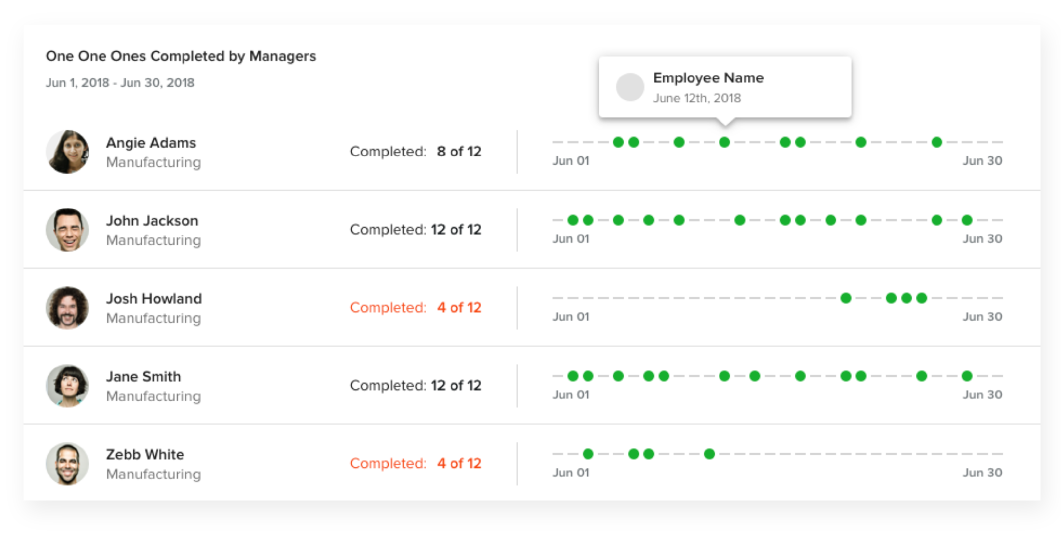This screenshot has height=544, width=1061.
Task: Click the "Employee Name" tooltip title
Action: pos(708,78)
